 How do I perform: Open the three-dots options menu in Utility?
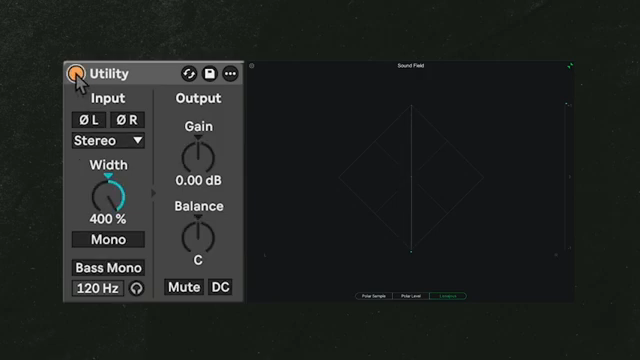point(230,74)
